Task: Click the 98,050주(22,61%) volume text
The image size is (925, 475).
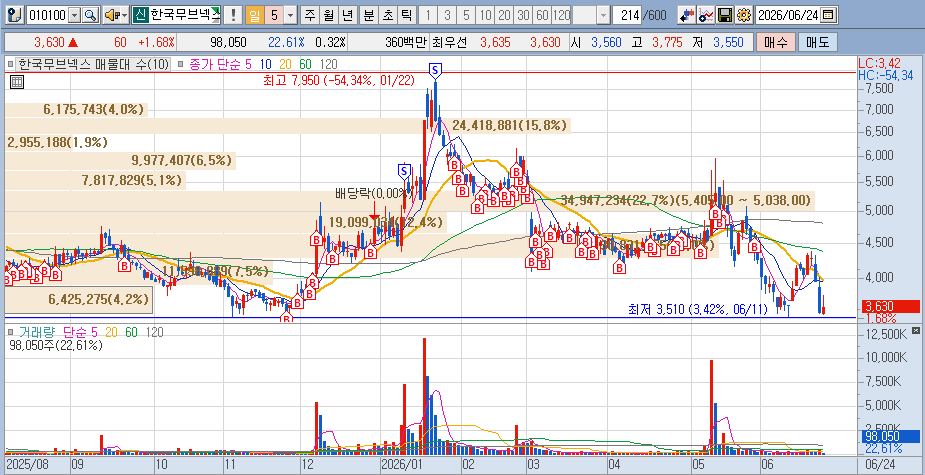Action: (x=56, y=346)
